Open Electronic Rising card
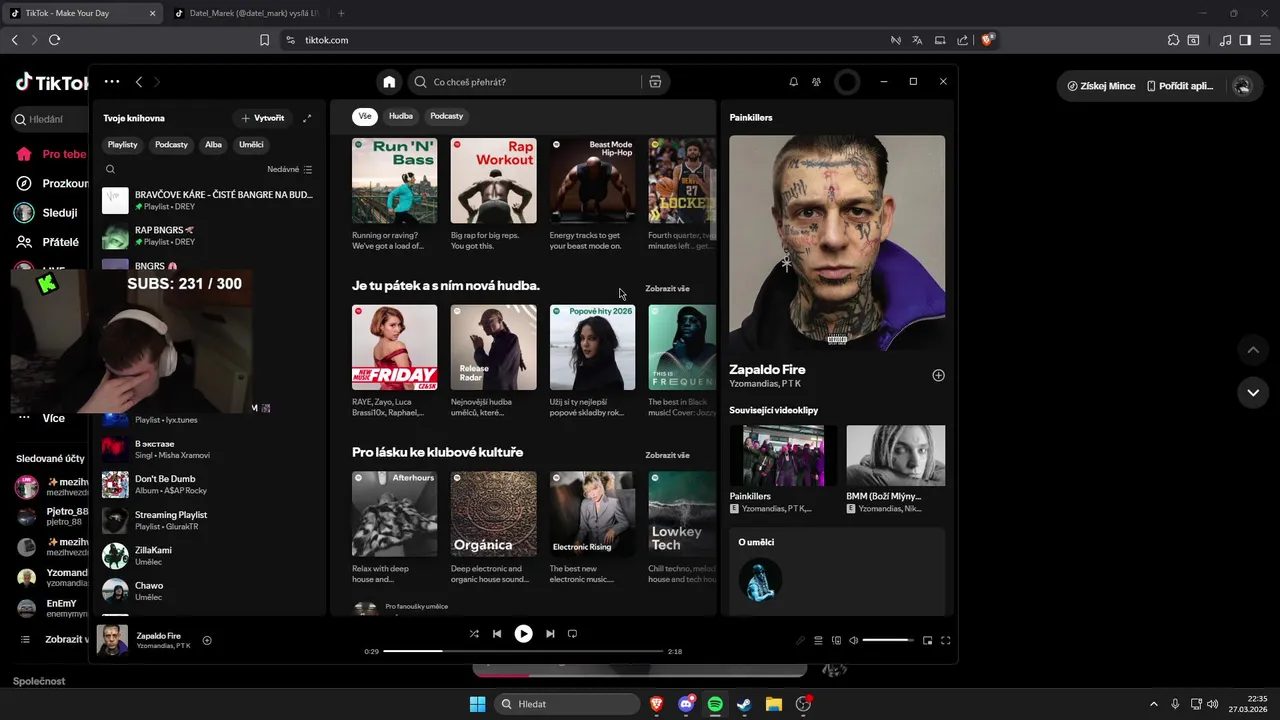 coord(592,529)
